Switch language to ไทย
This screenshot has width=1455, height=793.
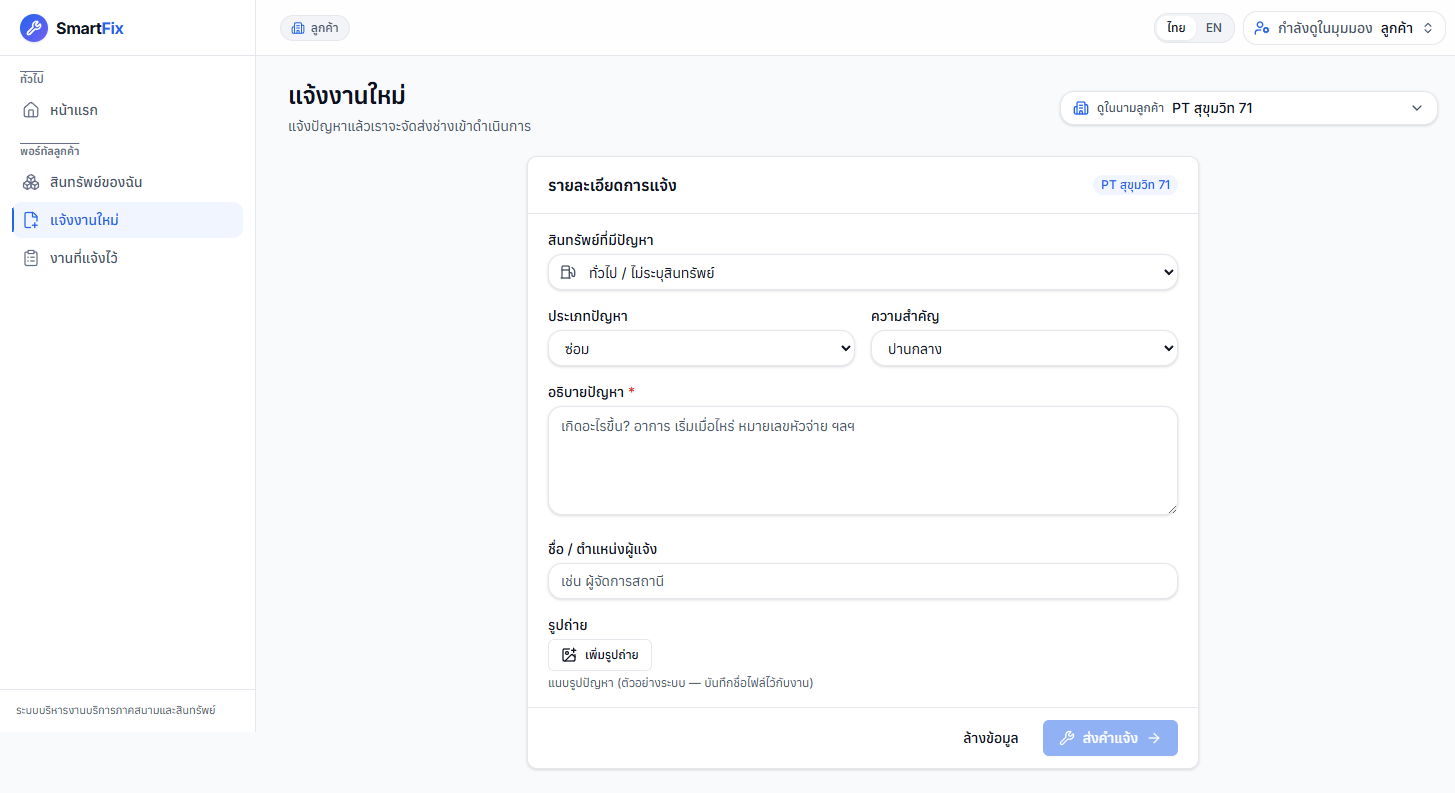point(1176,28)
